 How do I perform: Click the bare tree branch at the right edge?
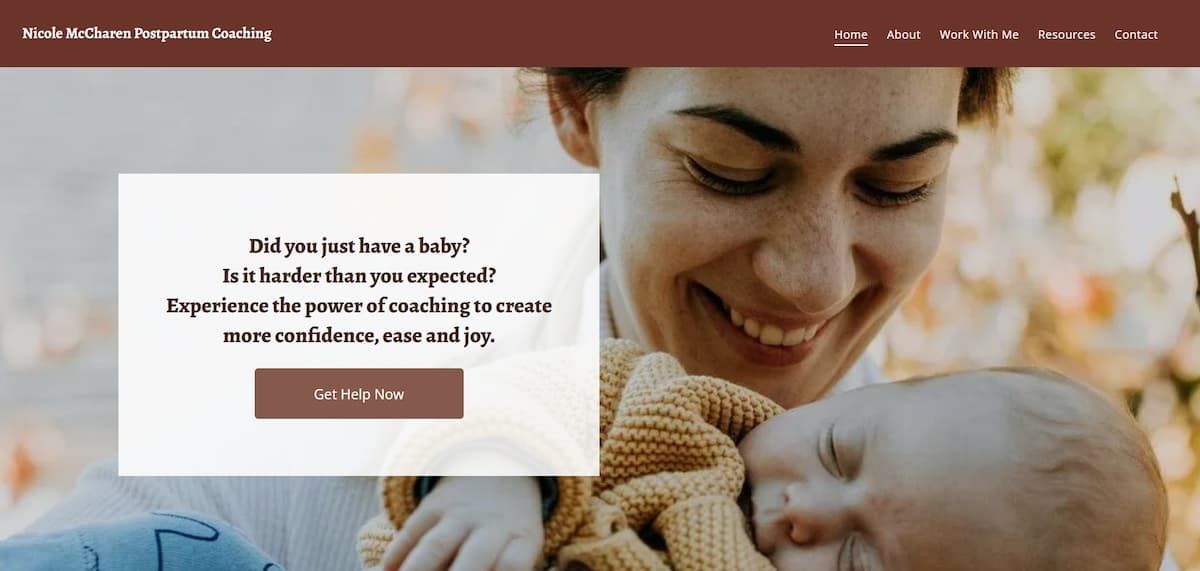tap(1187, 240)
